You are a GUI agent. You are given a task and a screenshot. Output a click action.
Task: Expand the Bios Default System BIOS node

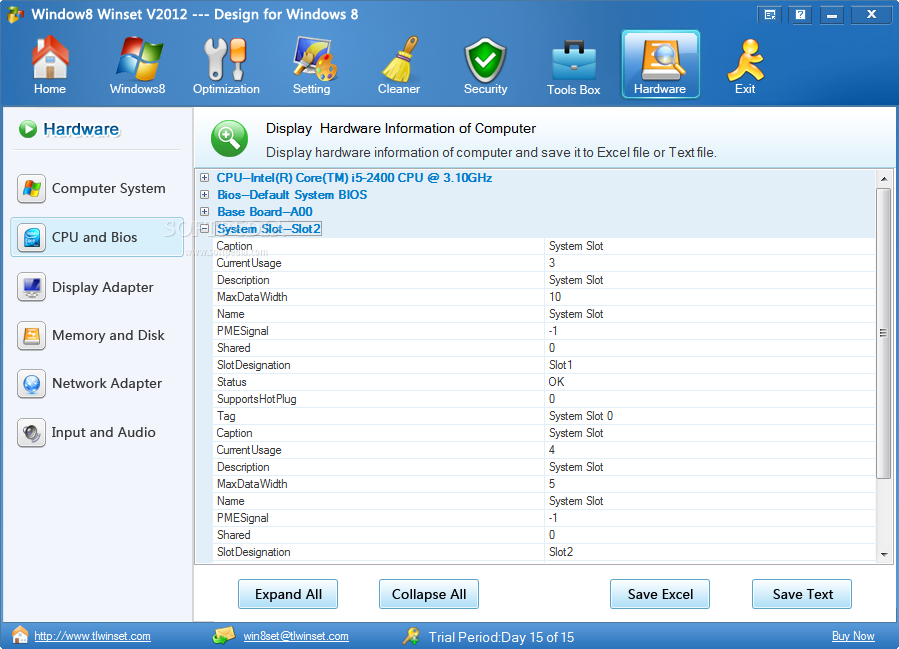click(204, 195)
